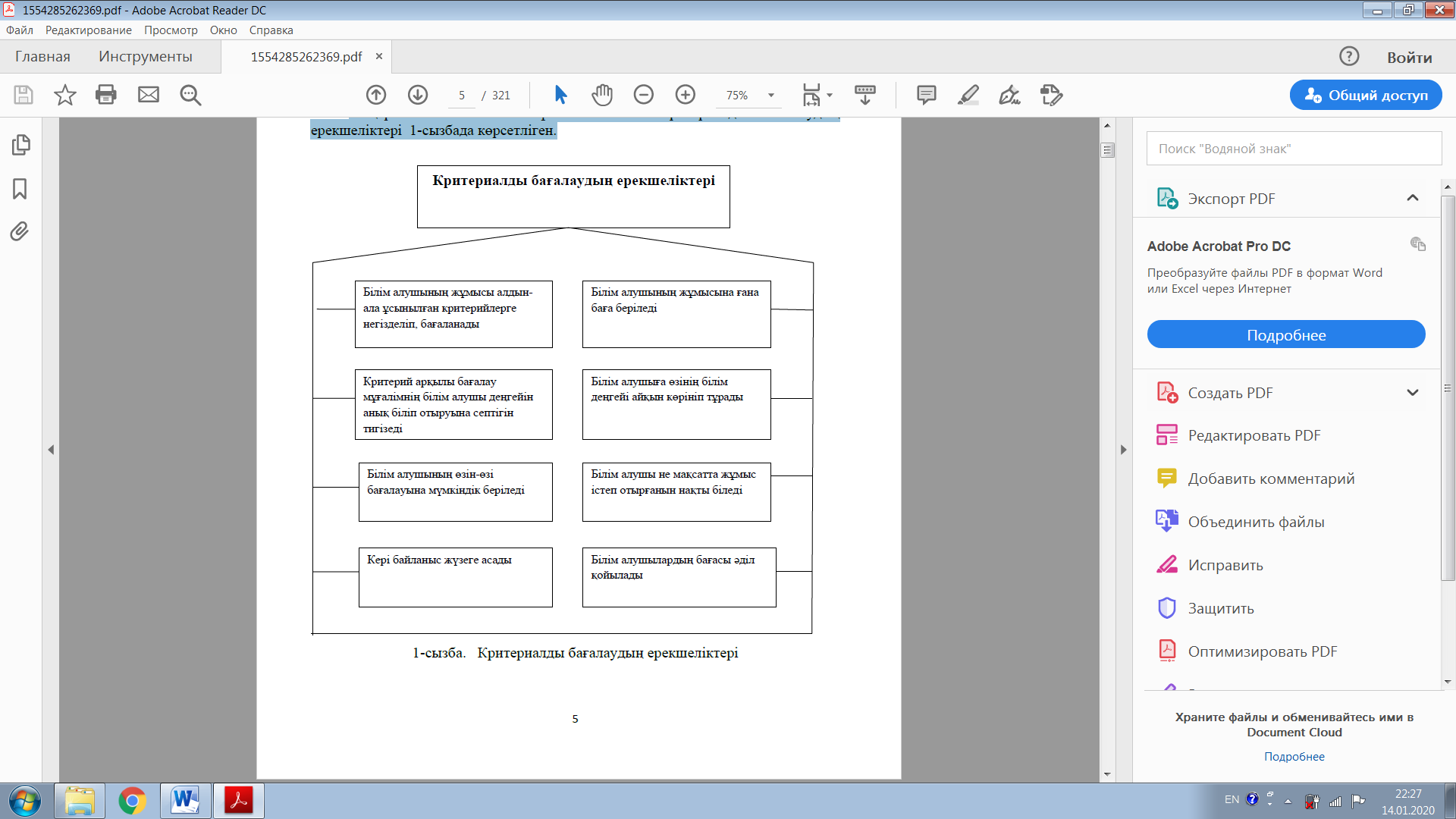Switch to the Инструменты tab
1456x819 pixels.
tap(145, 57)
